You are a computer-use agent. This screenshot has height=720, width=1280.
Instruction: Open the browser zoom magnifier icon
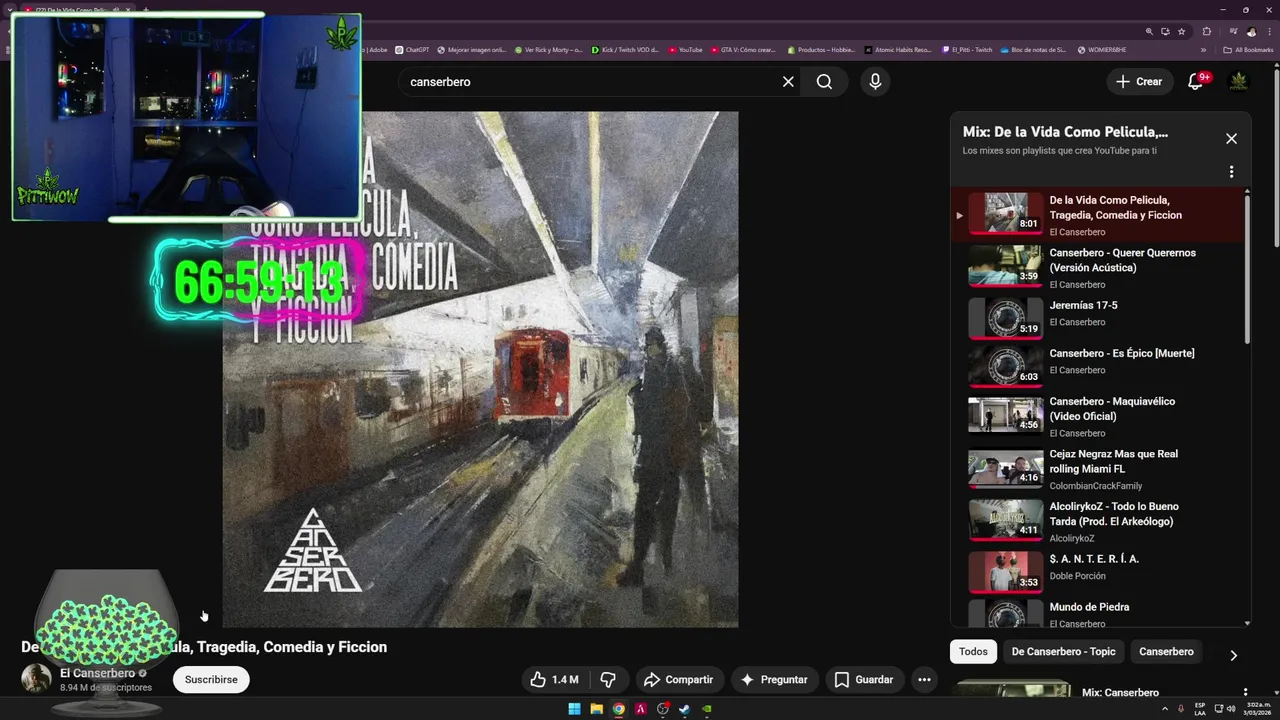coord(1149,32)
